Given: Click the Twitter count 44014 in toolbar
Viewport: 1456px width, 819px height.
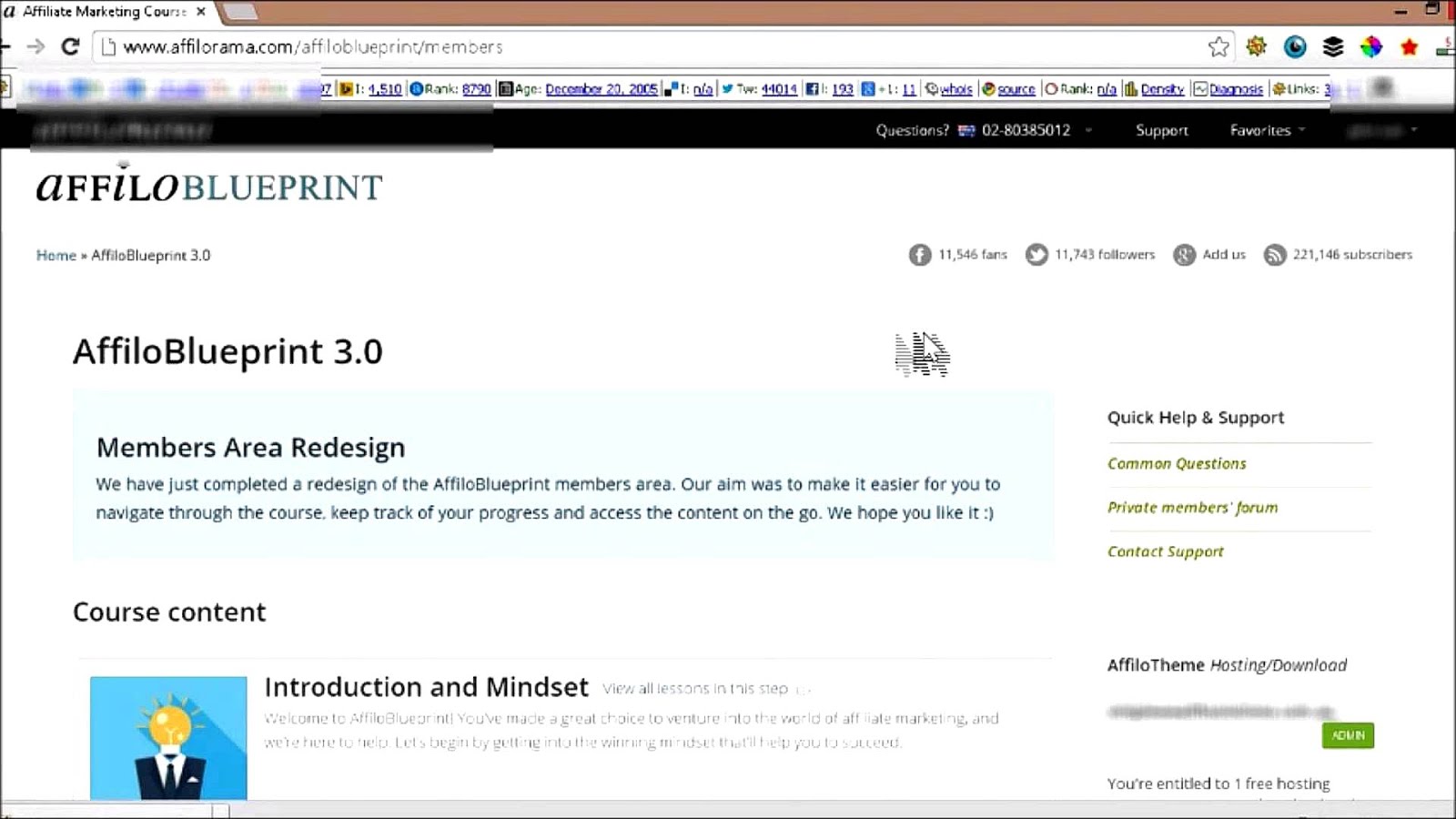Looking at the screenshot, I should (x=779, y=89).
